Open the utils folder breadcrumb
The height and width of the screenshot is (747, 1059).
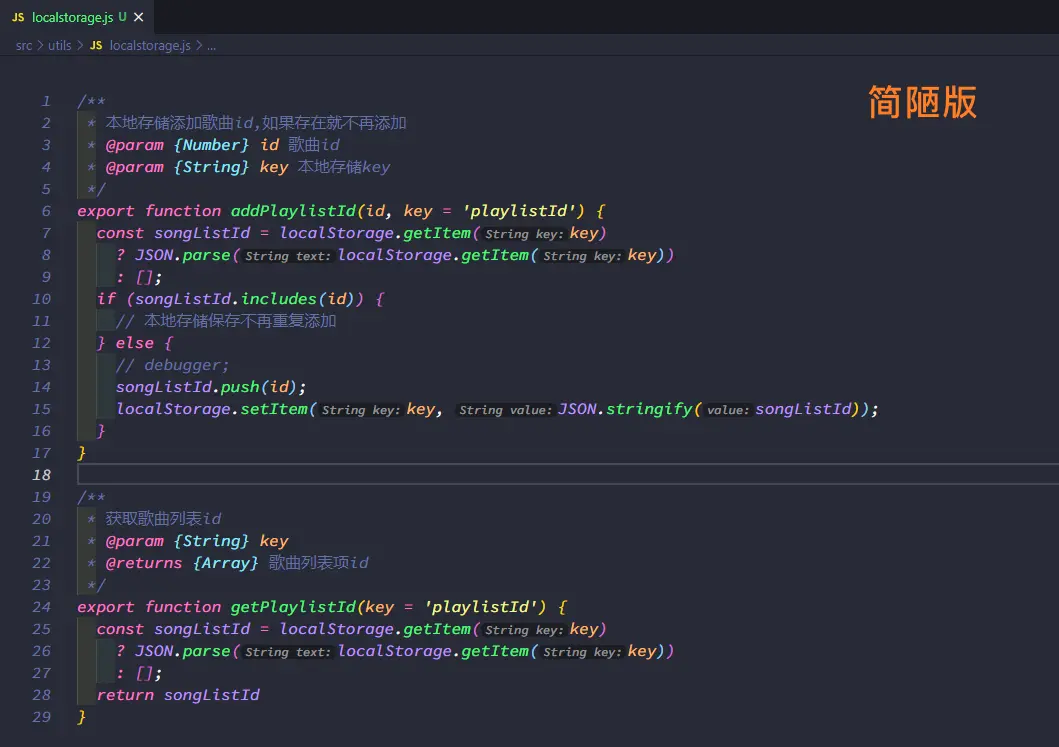click(59, 46)
